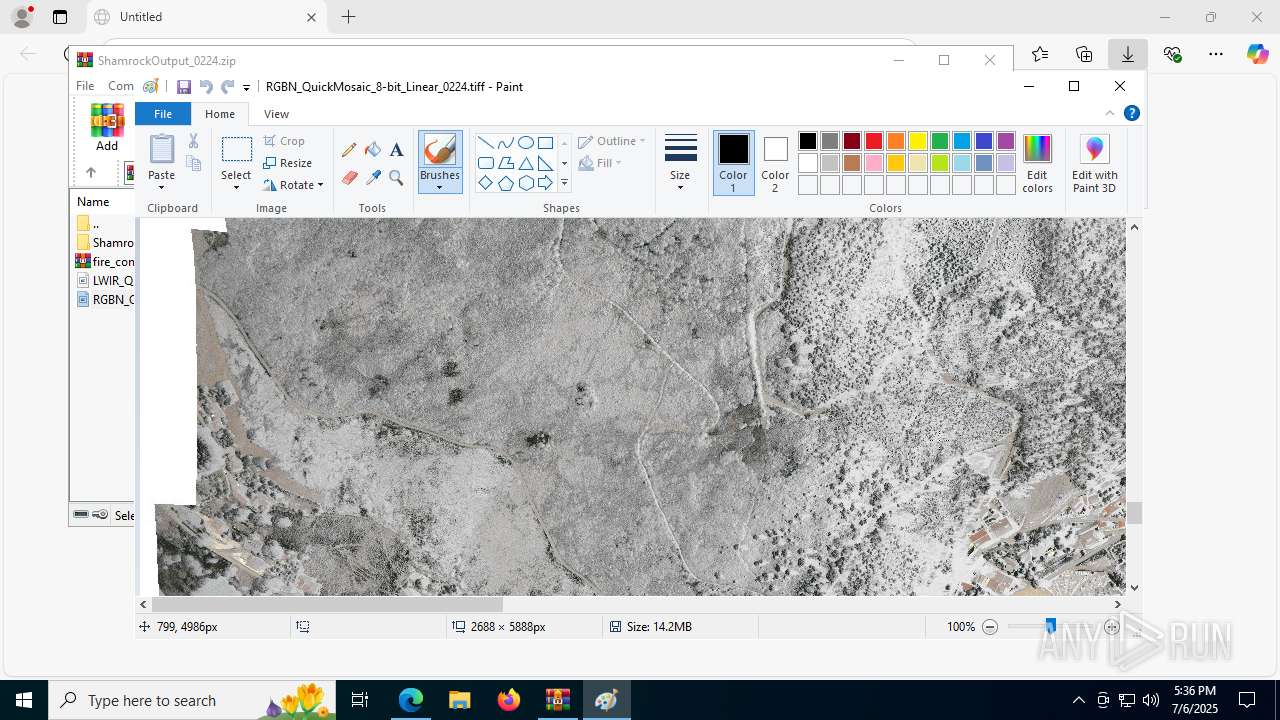Click the rectangular Select tool
1280x720 pixels.
coord(237,150)
